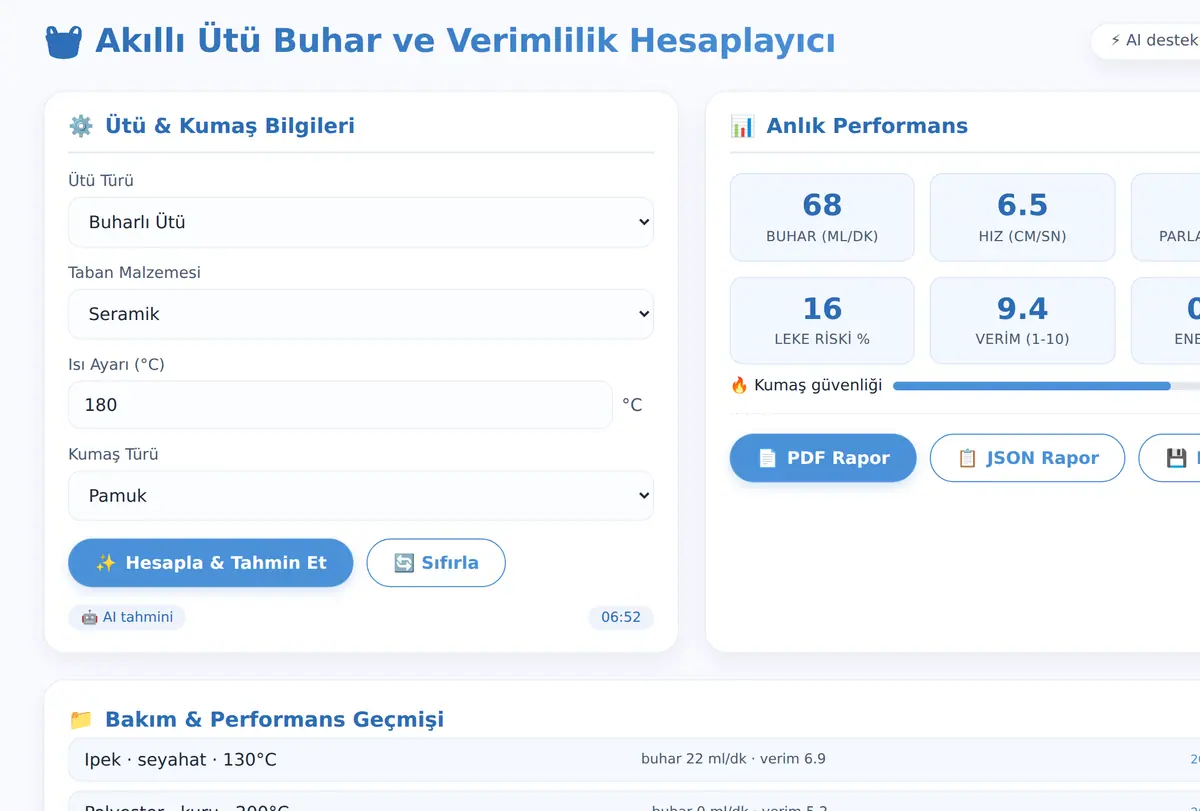1200x811 pixels.
Task: Select the HIZ (CM/SN) 6.5 stat card
Action: (x=1022, y=217)
